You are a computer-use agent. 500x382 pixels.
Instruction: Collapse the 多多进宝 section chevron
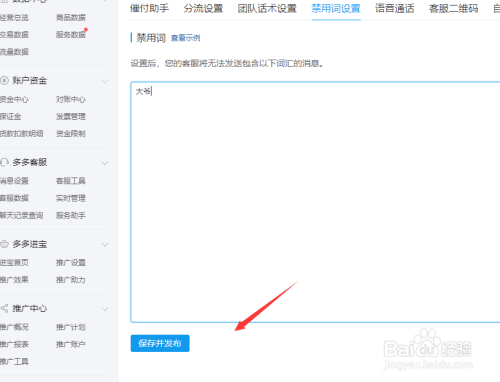click(x=105, y=244)
